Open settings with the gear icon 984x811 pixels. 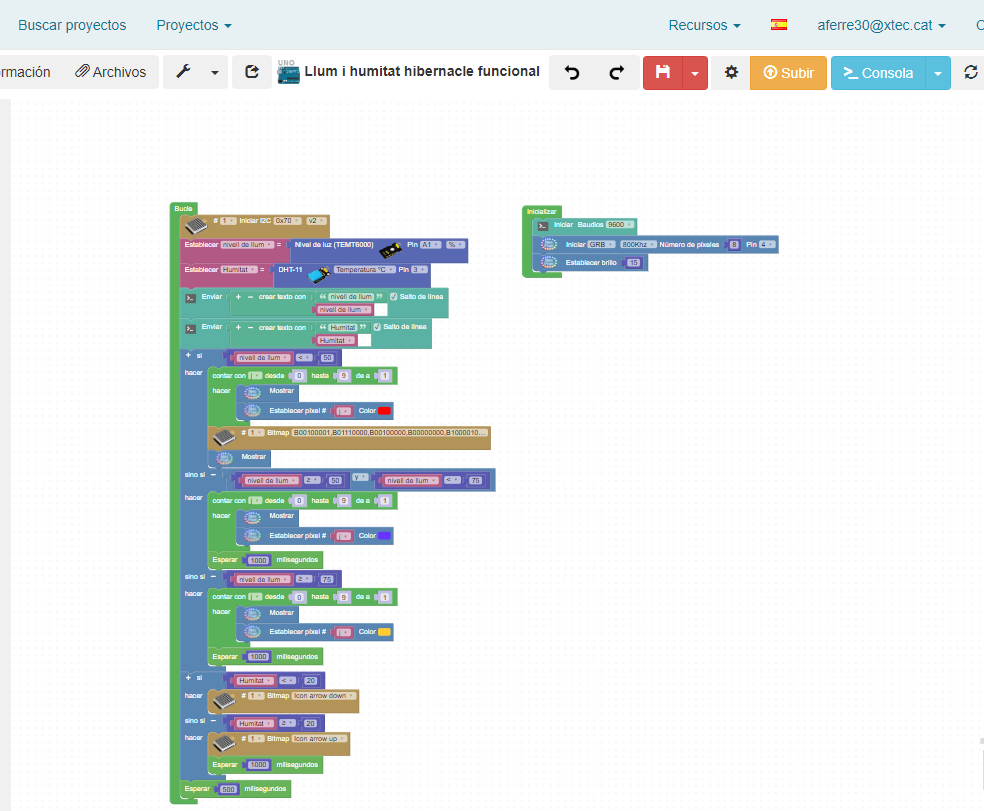731,73
